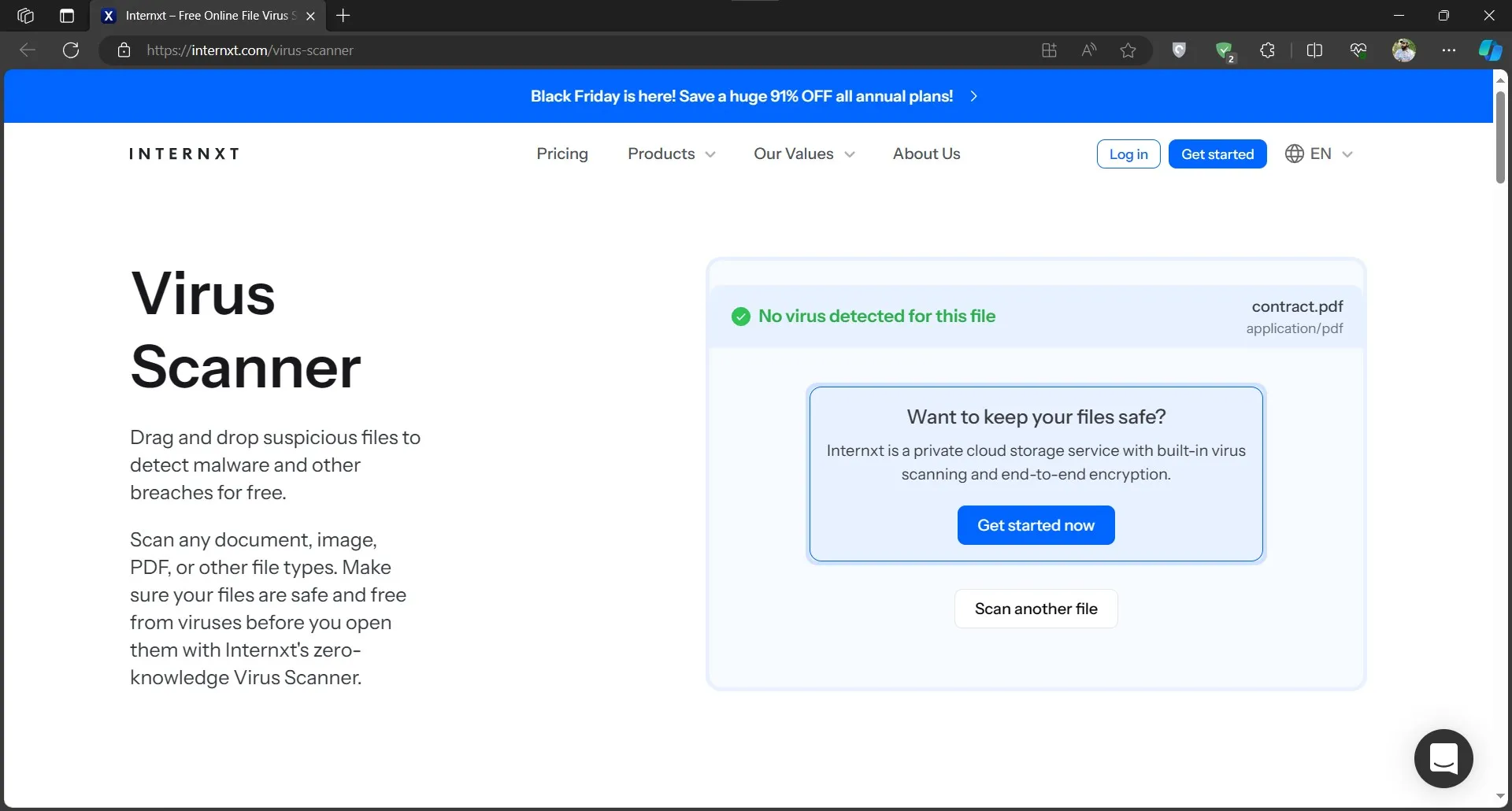1512x811 pixels.
Task: Click the Scan another file button
Action: 1036,608
